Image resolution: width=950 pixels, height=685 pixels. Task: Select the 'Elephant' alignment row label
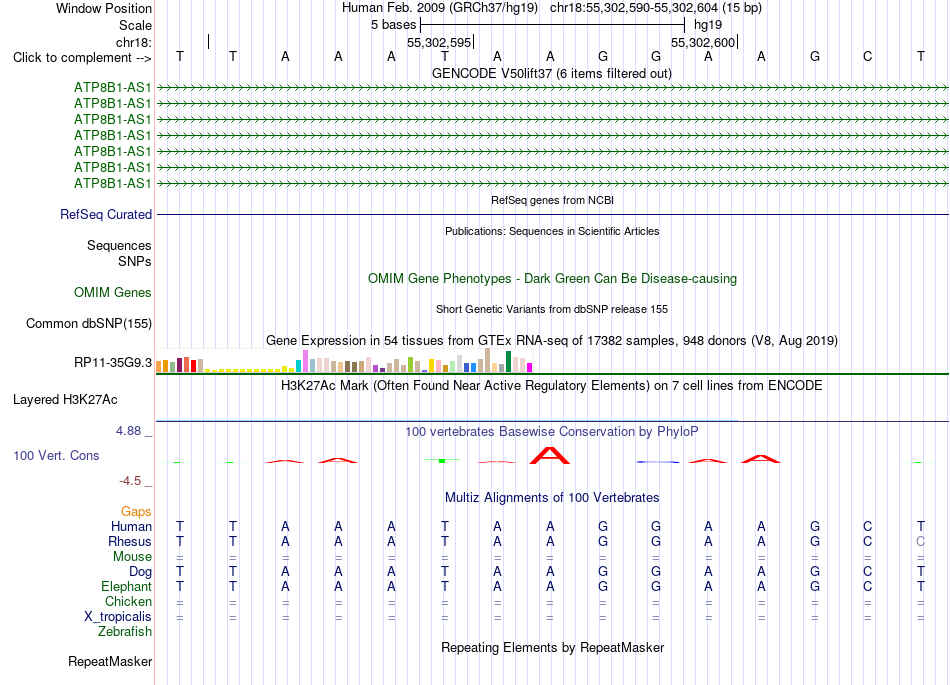coord(126,586)
